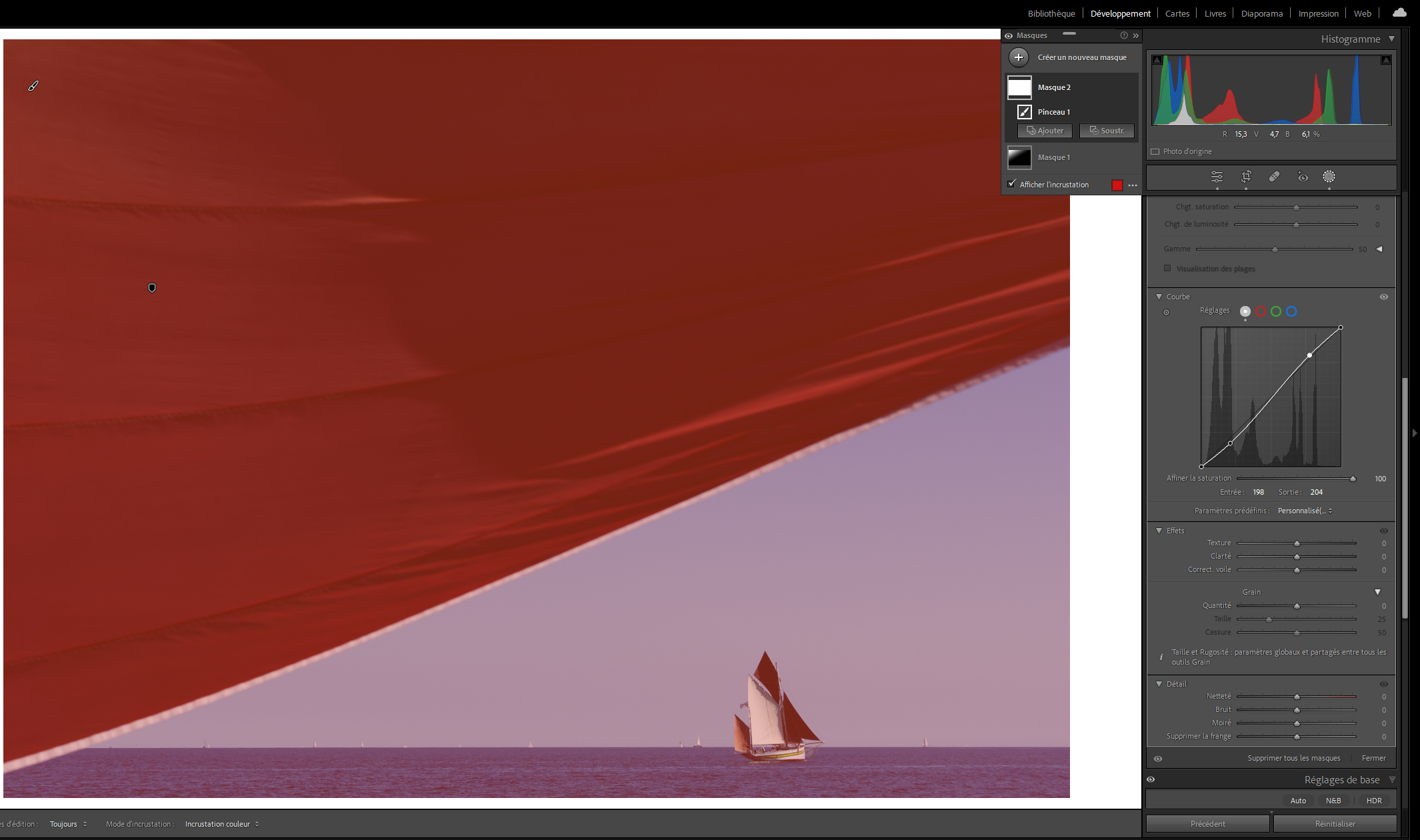Screen dimensions: 1420x840
Task: Open the masks panel help icon
Action: click(1124, 35)
